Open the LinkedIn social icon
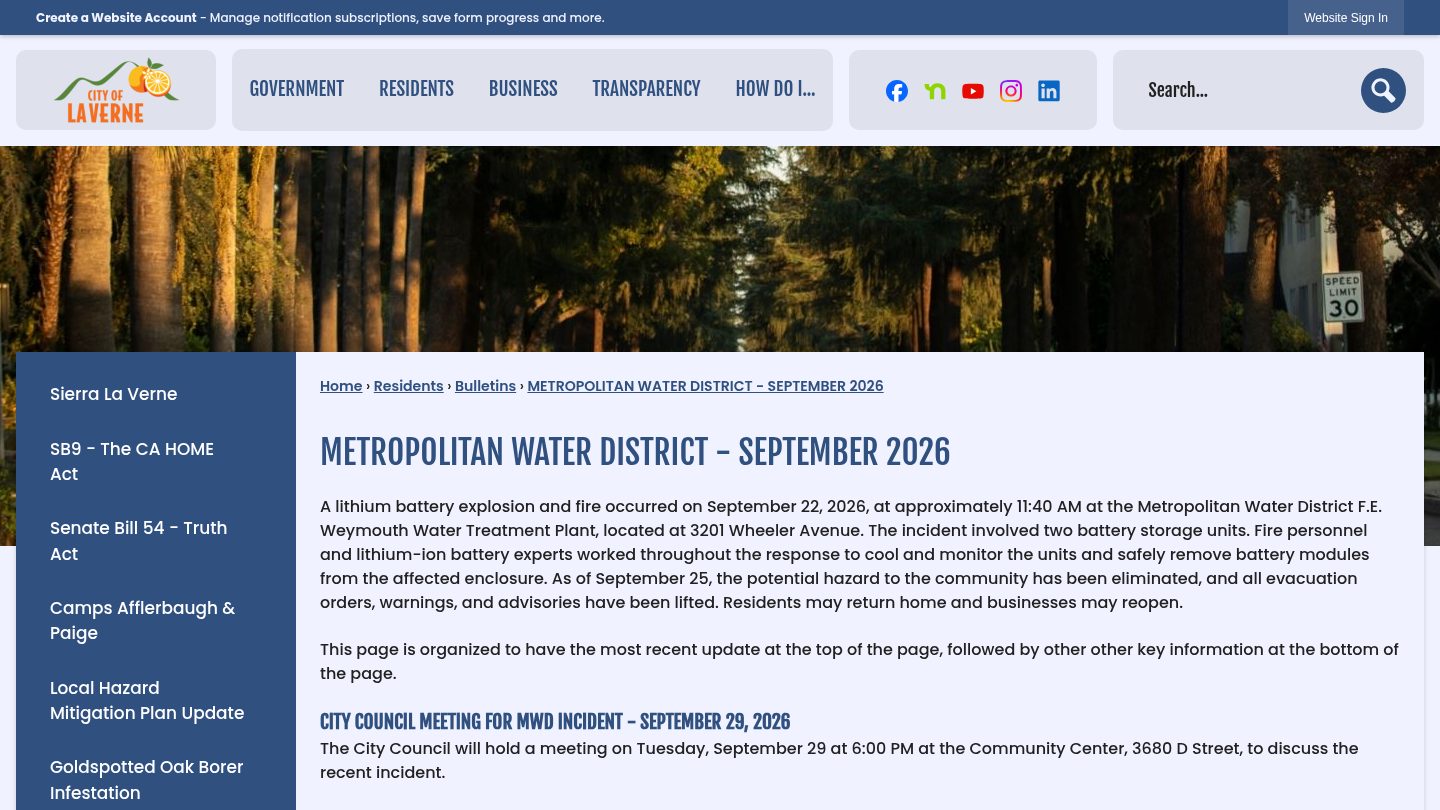1440x810 pixels. pyautogui.click(x=1049, y=91)
